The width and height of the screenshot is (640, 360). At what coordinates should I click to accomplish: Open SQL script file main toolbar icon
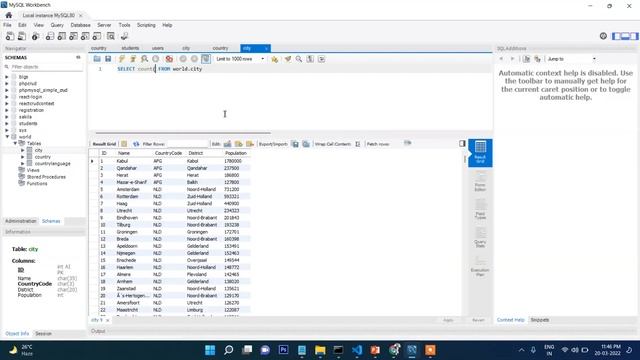22,36
